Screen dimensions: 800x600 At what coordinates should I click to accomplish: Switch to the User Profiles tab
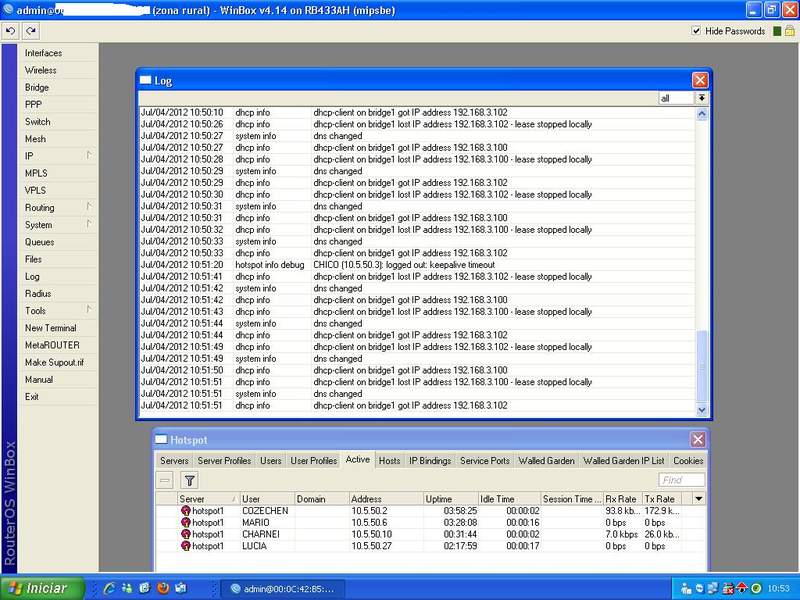click(313, 461)
